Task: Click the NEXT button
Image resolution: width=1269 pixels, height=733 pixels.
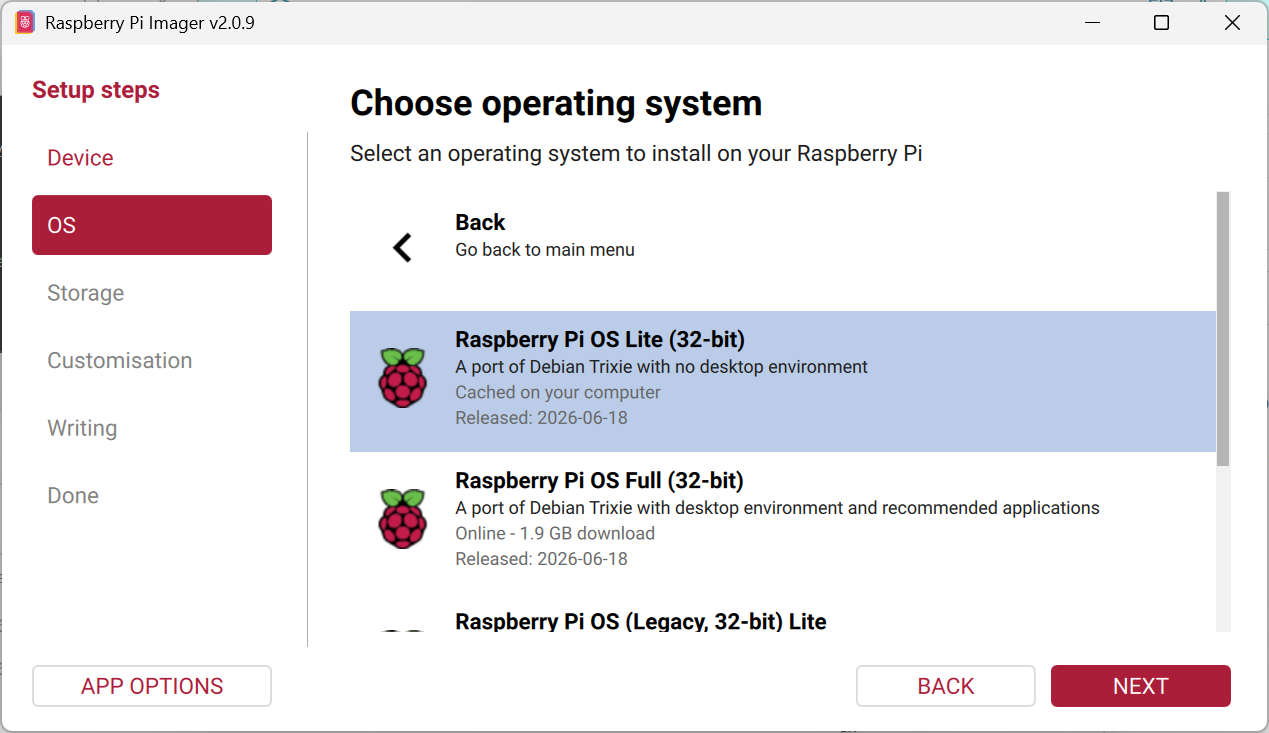Action: pyautogui.click(x=1140, y=686)
